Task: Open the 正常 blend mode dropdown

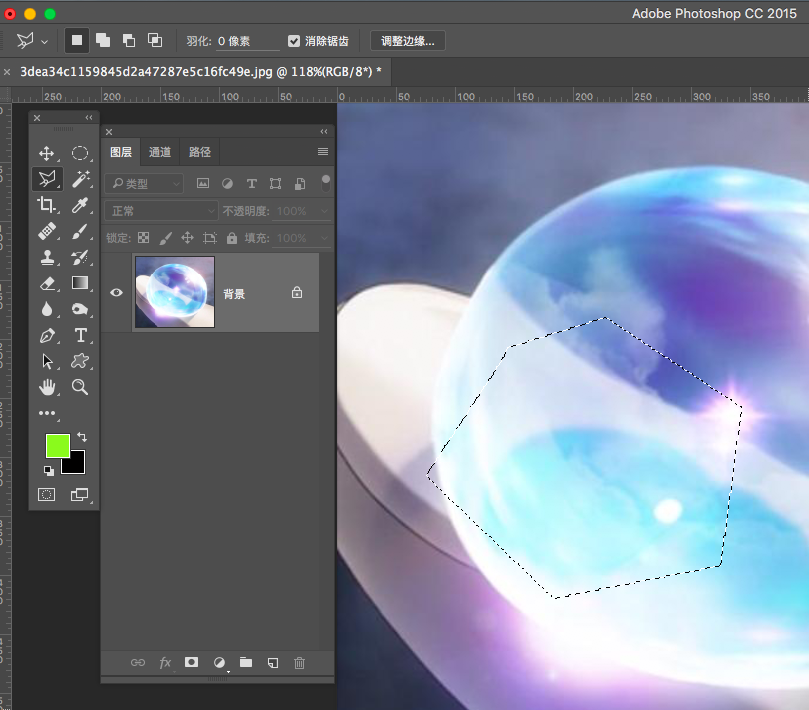Action: [x=161, y=211]
